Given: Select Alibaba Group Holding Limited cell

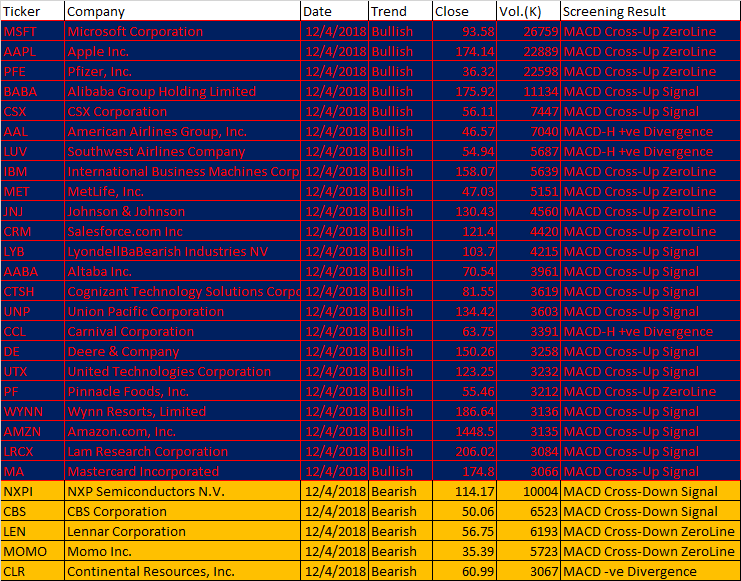Looking at the screenshot, I should coord(182,91).
